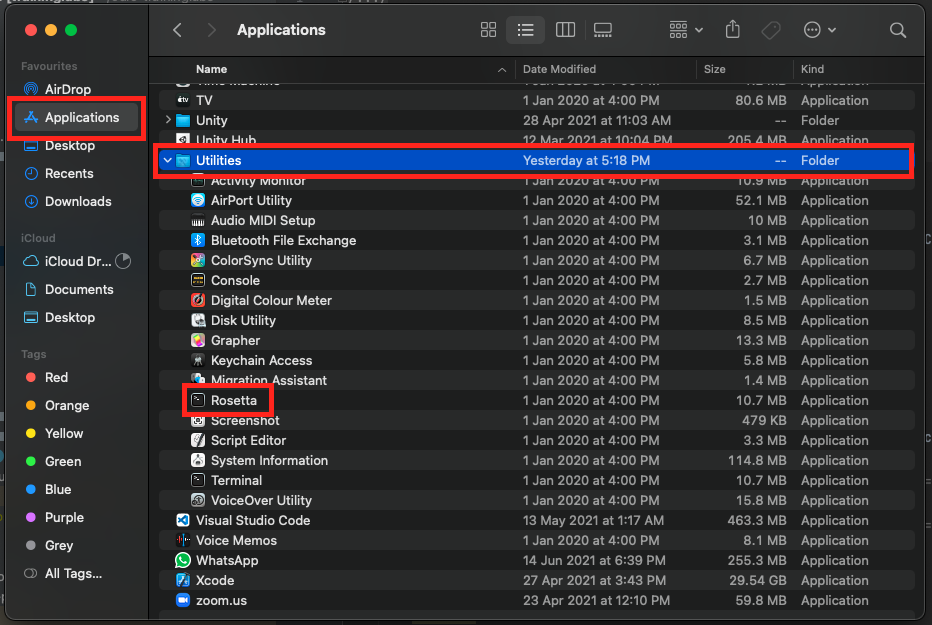Select the Console app icon
The height and width of the screenshot is (625, 932).
tap(198, 280)
